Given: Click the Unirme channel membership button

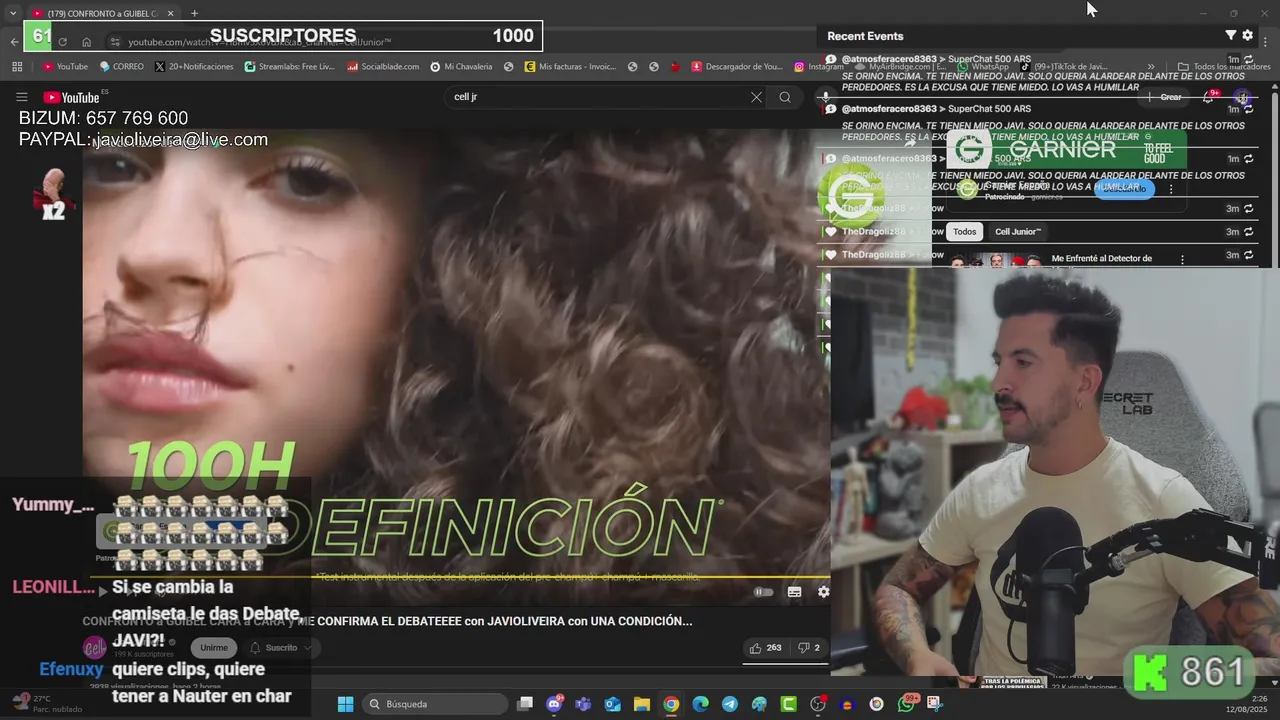Looking at the screenshot, I should [x=214, y=648].
